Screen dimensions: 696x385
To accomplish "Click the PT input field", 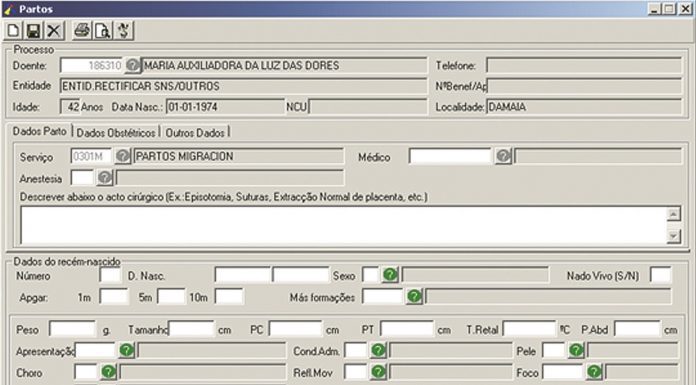I will [x=407, y=329].
